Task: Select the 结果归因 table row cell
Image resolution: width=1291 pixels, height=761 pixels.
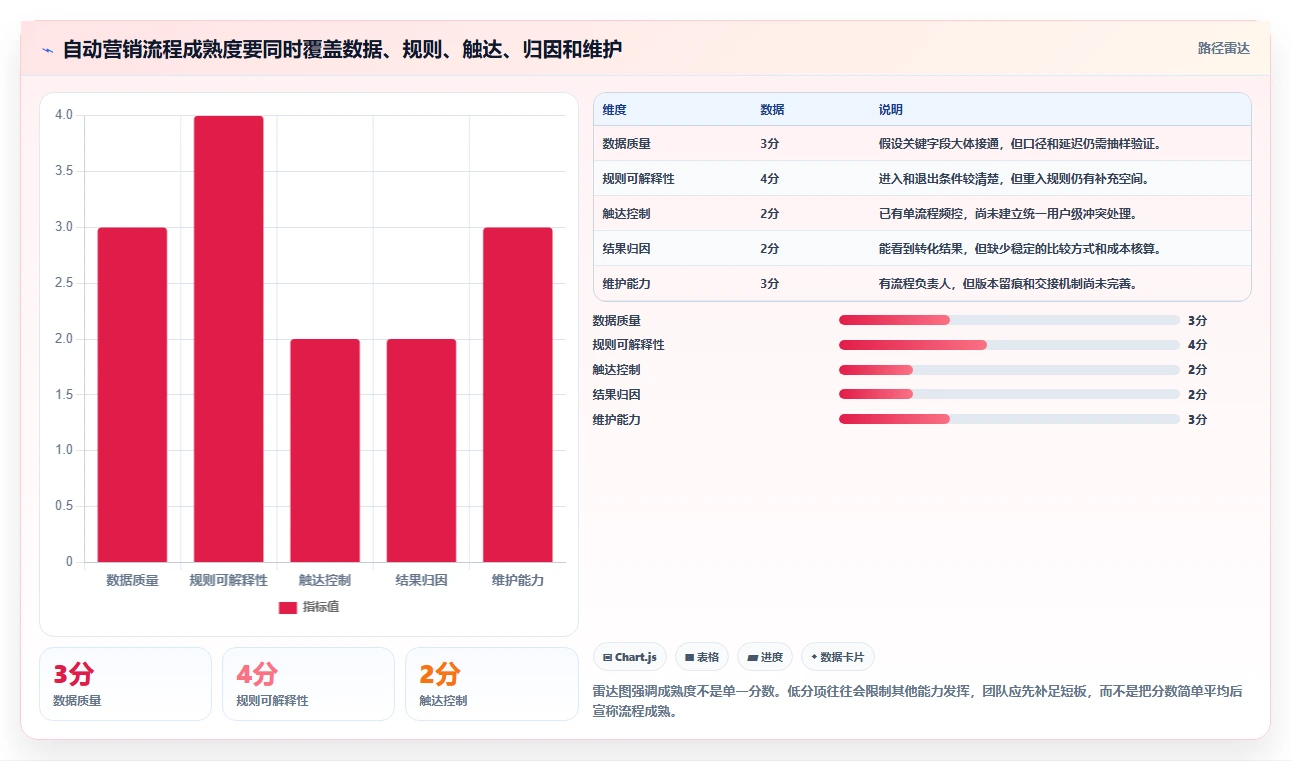Action: (x=627, y=249)
